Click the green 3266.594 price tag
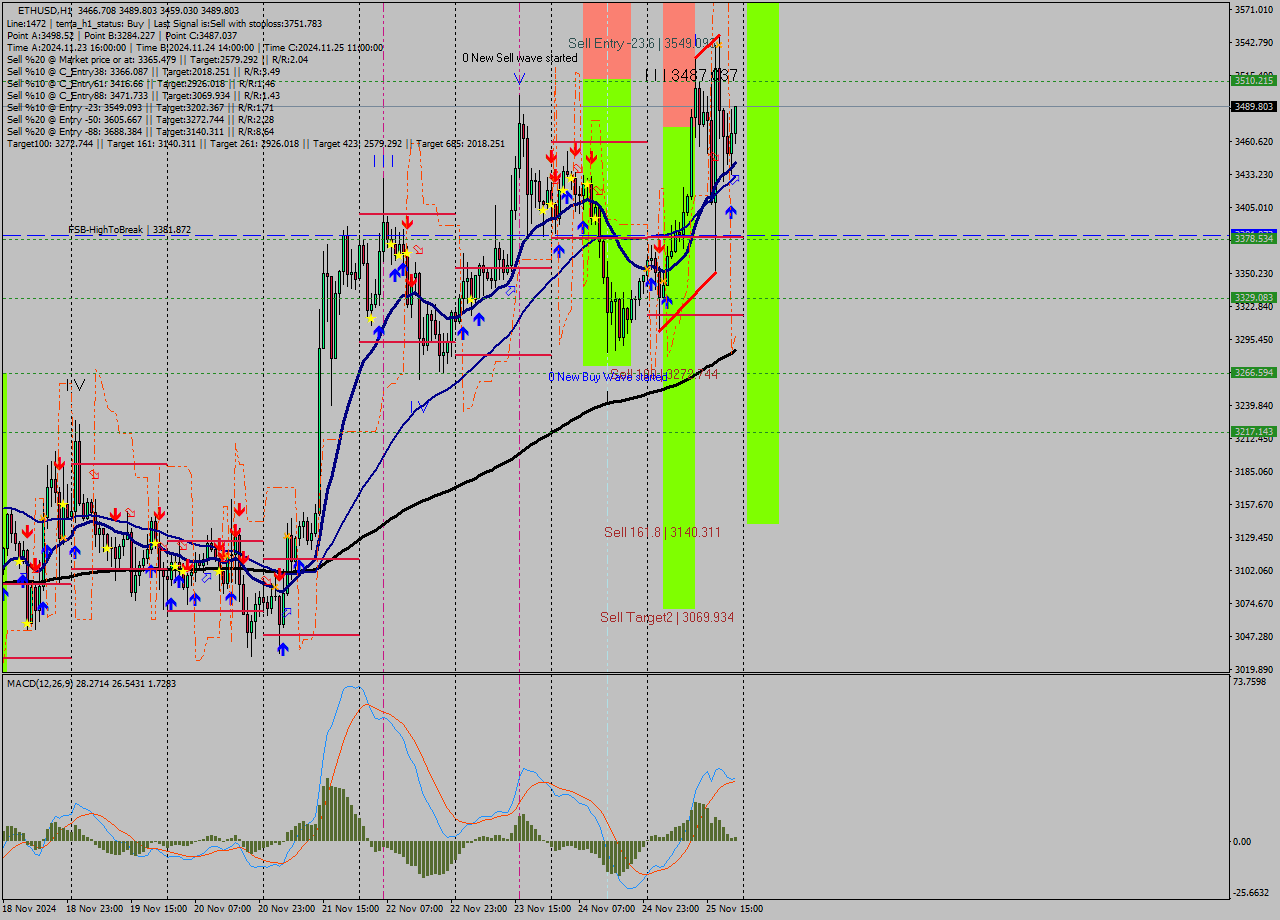The image size is (1280, 920). [x=1254, y=372]
